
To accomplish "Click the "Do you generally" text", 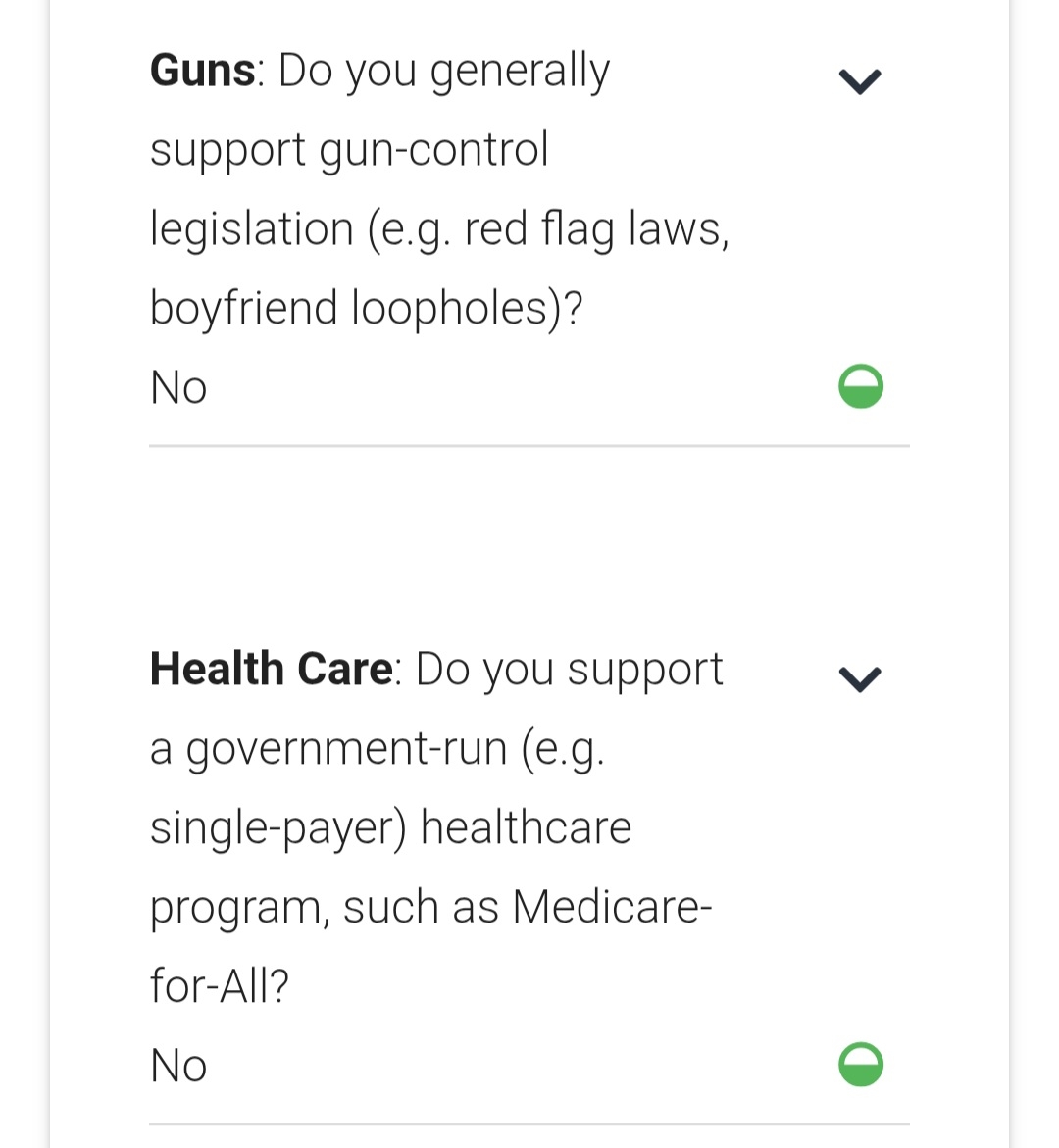I will 443,71.
